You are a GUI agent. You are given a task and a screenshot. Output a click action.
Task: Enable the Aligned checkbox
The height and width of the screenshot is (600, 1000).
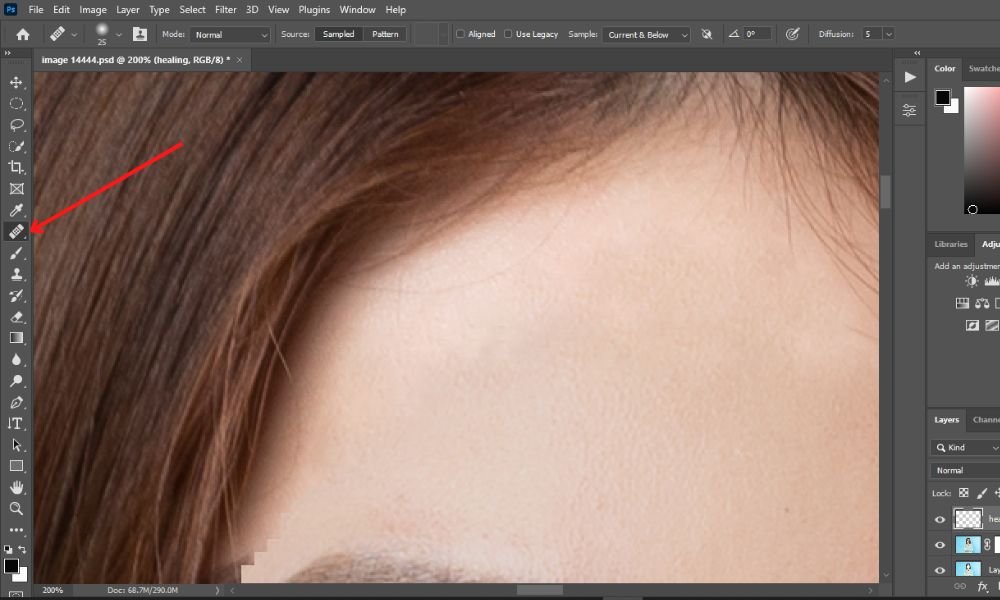(x=460, y=34)
